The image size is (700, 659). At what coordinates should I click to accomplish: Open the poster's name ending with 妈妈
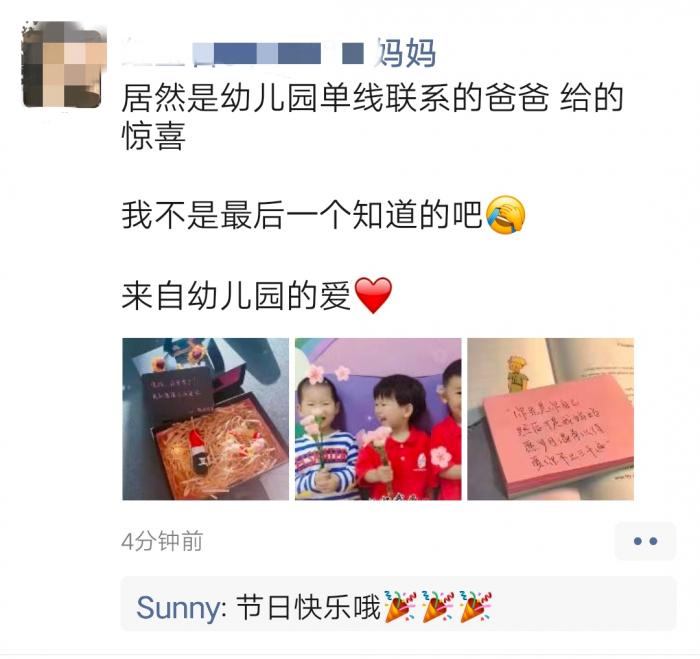pyautogui.click(x=279, y=53)
